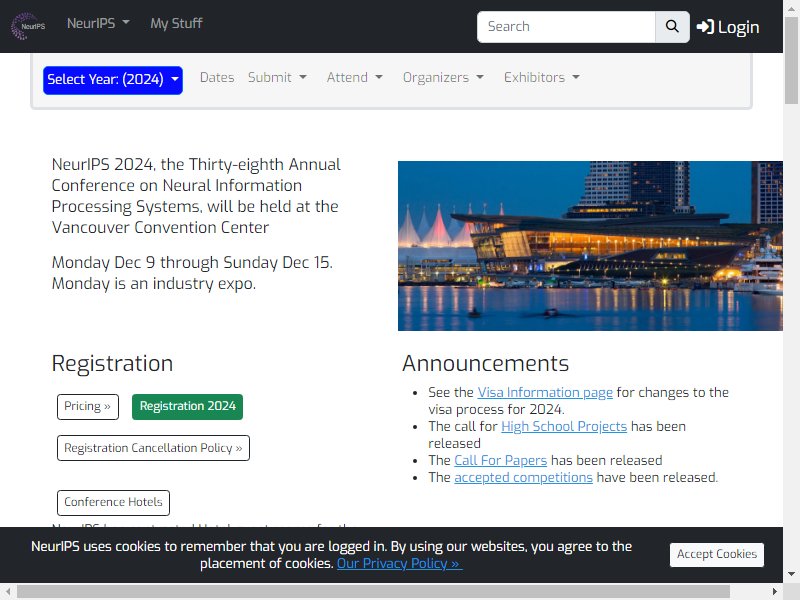Open the Visa Information page link
This screenshot has height=600, width=800.
[545, 392]
